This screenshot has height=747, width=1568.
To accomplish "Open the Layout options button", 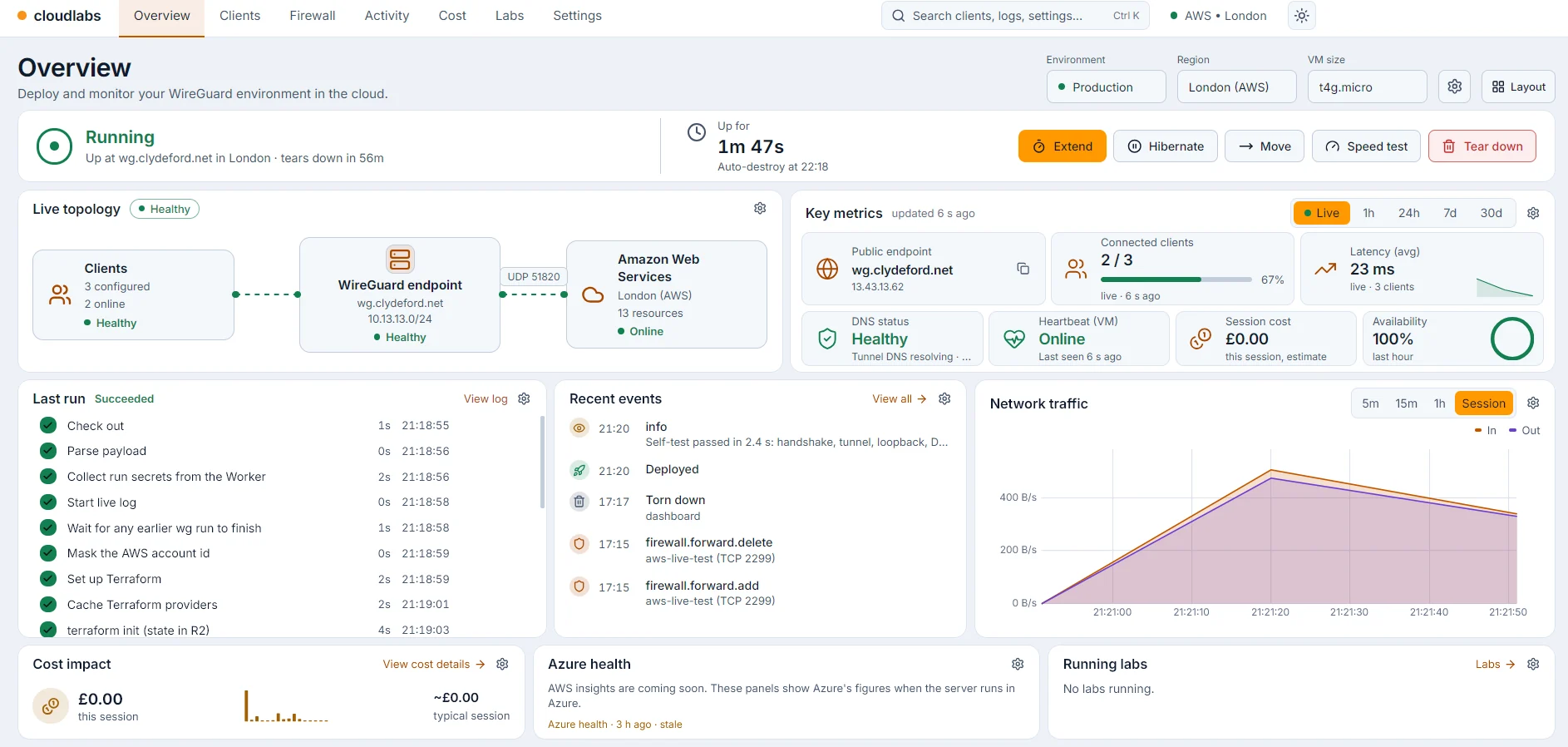I will 1518,87.
